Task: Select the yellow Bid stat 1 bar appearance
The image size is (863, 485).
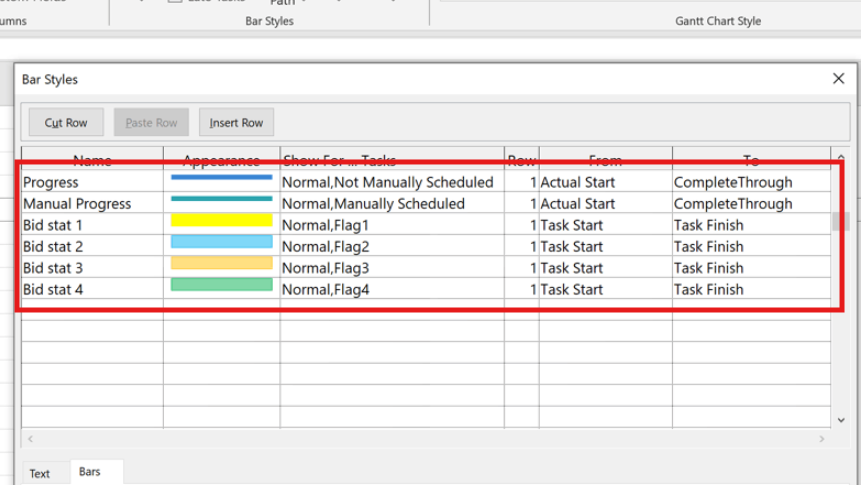Action: [221, 221]
